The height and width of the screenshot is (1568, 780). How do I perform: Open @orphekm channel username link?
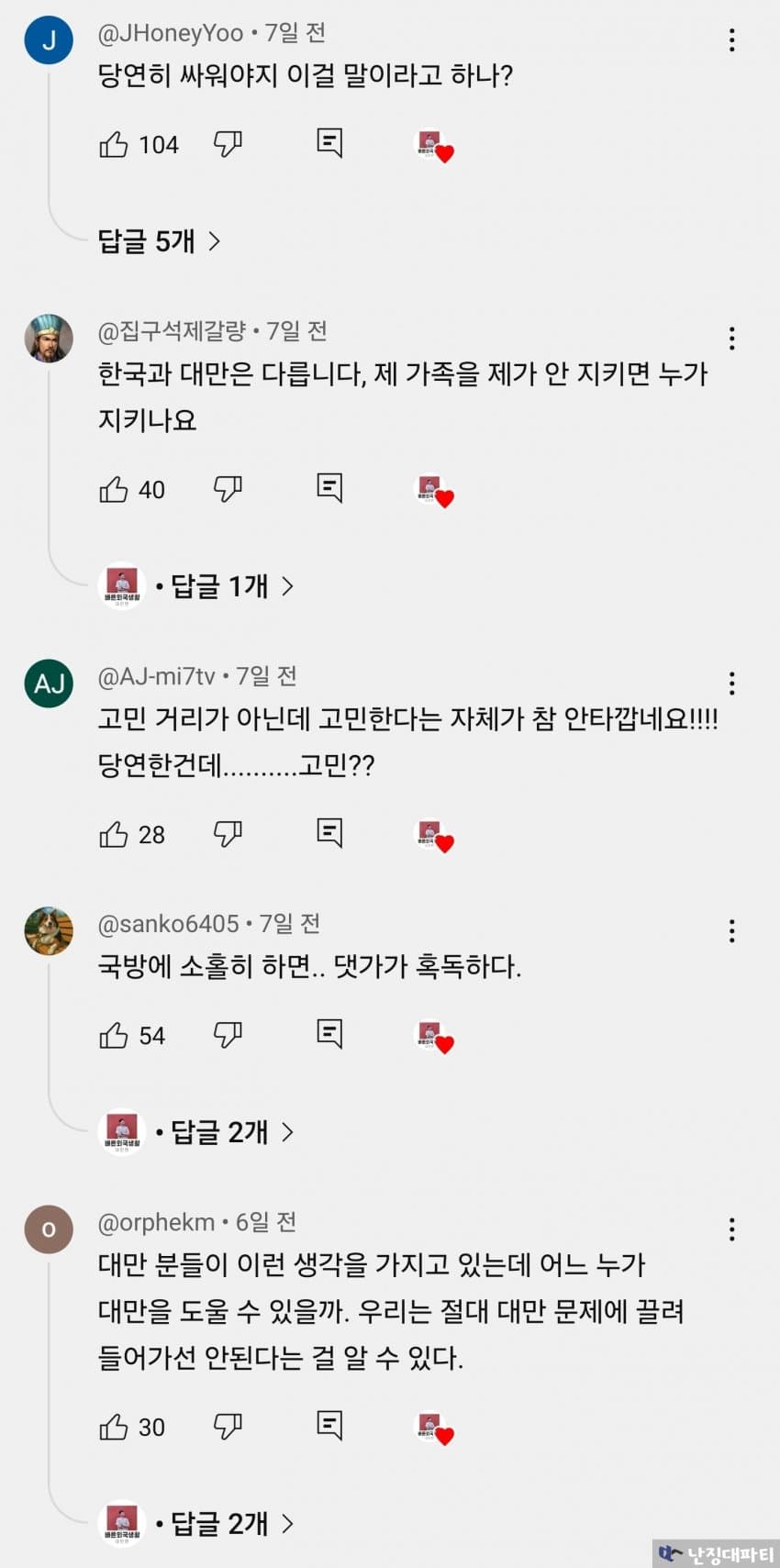(156, 1222)
